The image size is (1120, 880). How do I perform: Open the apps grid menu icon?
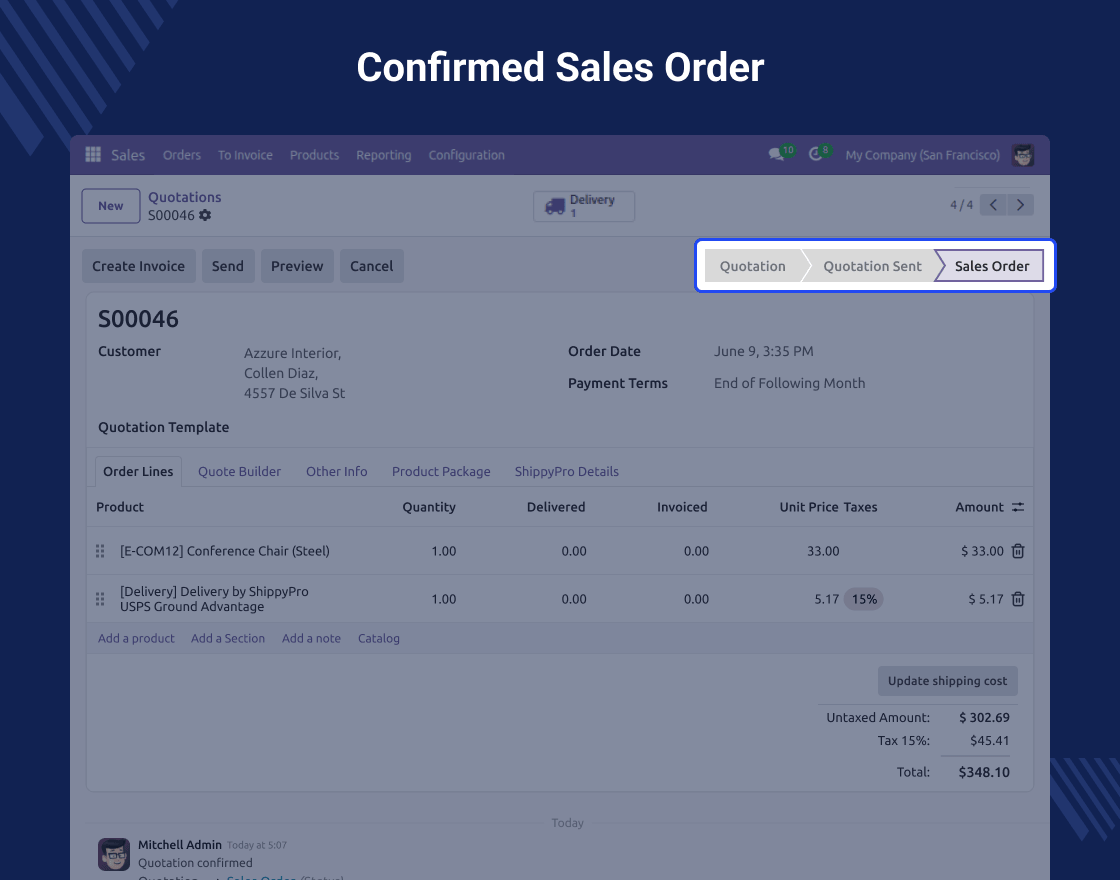pos(93,154)
